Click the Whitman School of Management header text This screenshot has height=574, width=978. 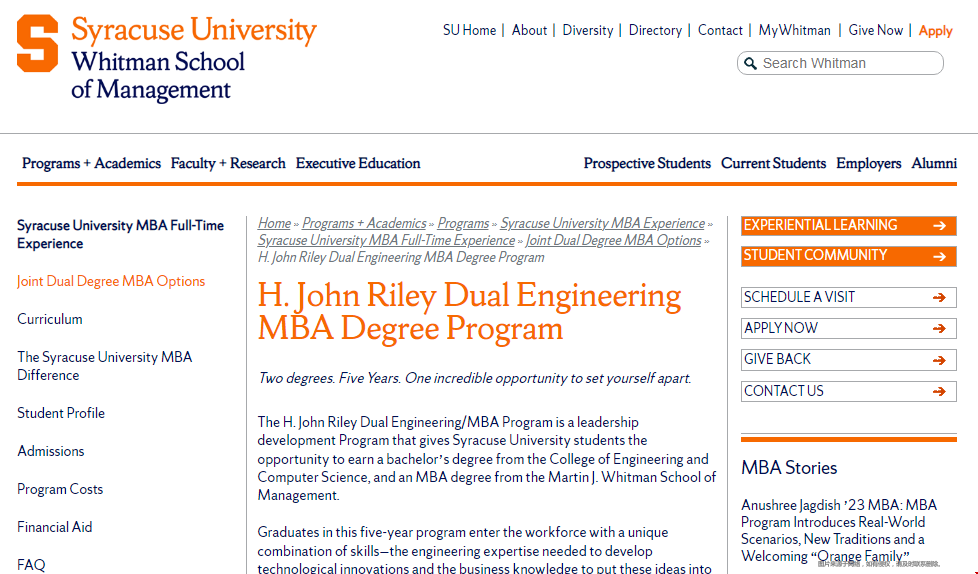tap(158, 75)
